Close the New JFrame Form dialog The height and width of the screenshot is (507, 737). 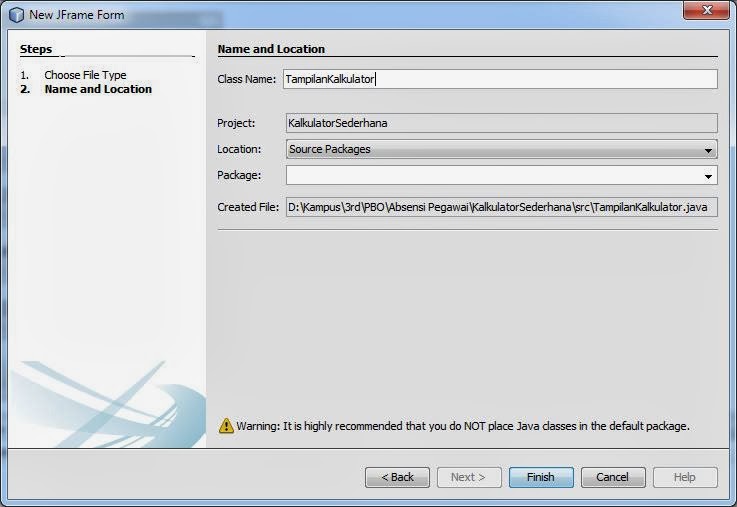[x=706, y=10]
